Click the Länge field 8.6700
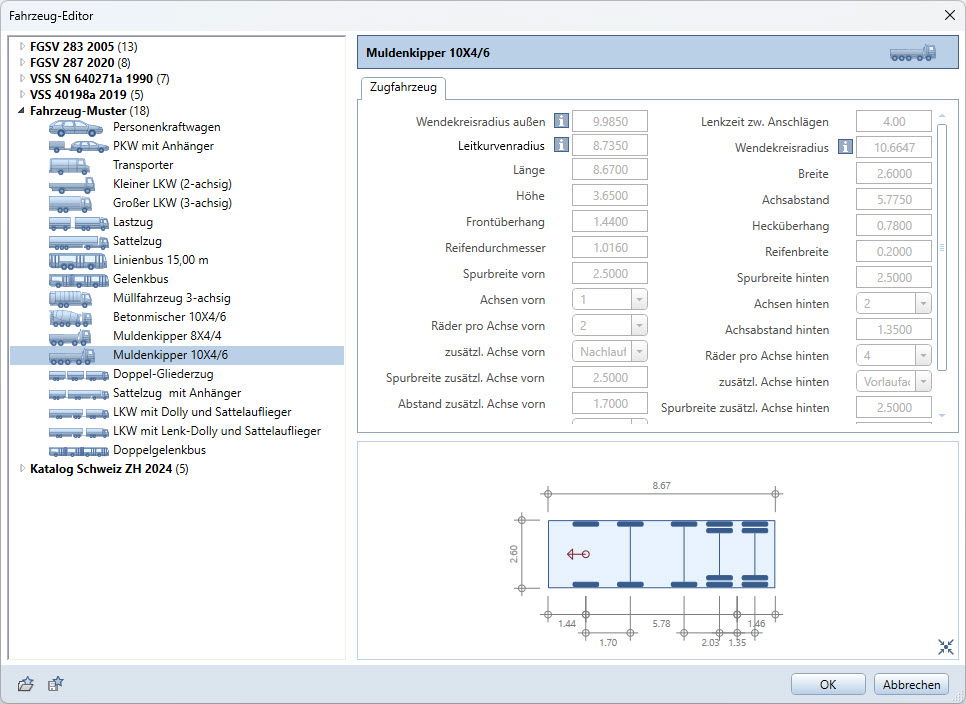This screenshot has height=704, width=966. click(x=610, y=169)
